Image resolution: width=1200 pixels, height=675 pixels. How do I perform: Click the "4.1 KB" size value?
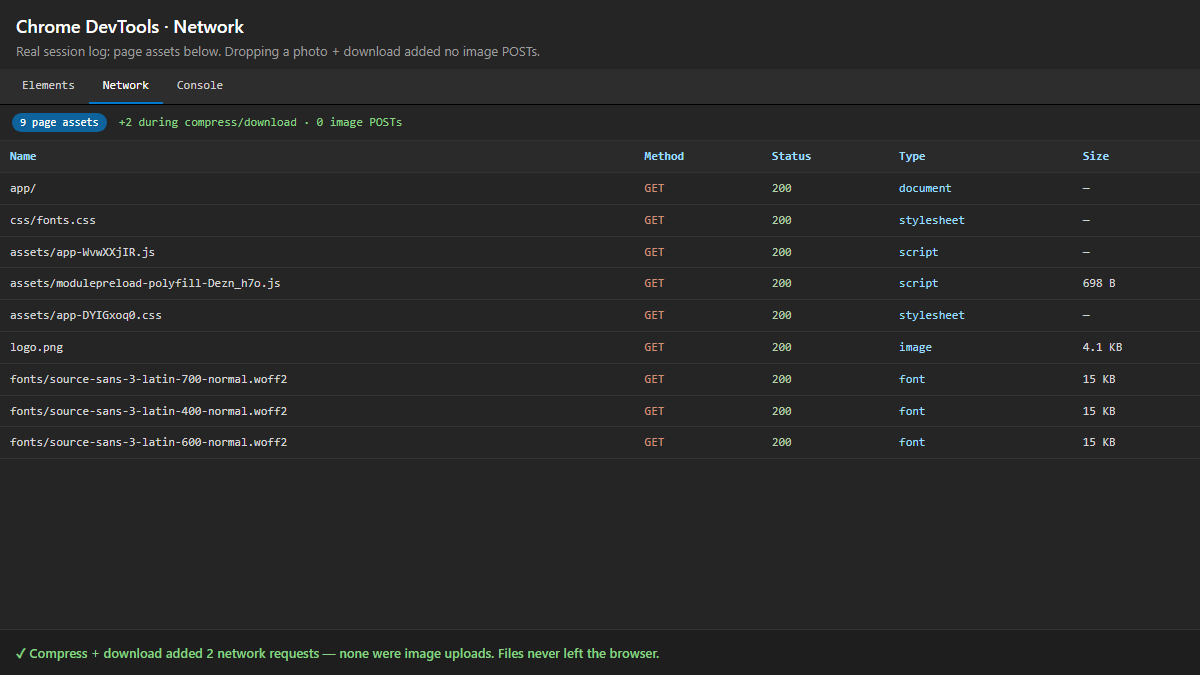pos(1102,347)
